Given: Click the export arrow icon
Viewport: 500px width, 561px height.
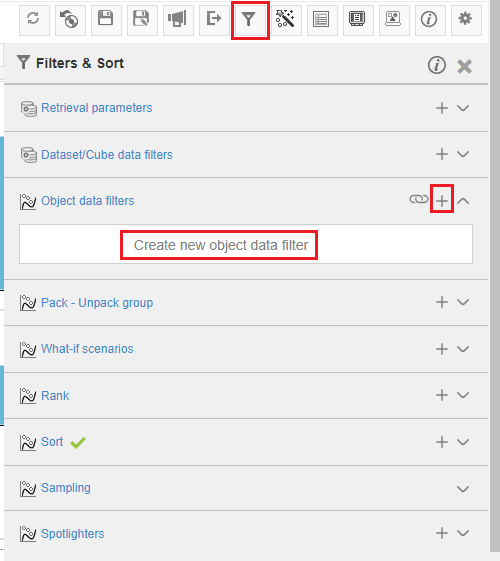Looking at the screenshot, I should point(214,19).
